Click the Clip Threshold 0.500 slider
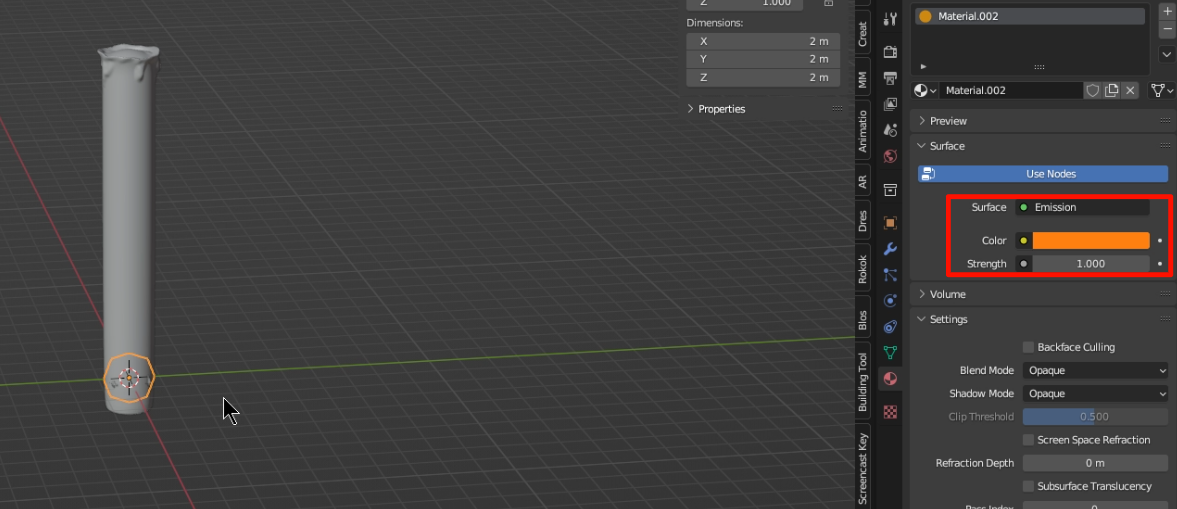 tap(1095, 417)
